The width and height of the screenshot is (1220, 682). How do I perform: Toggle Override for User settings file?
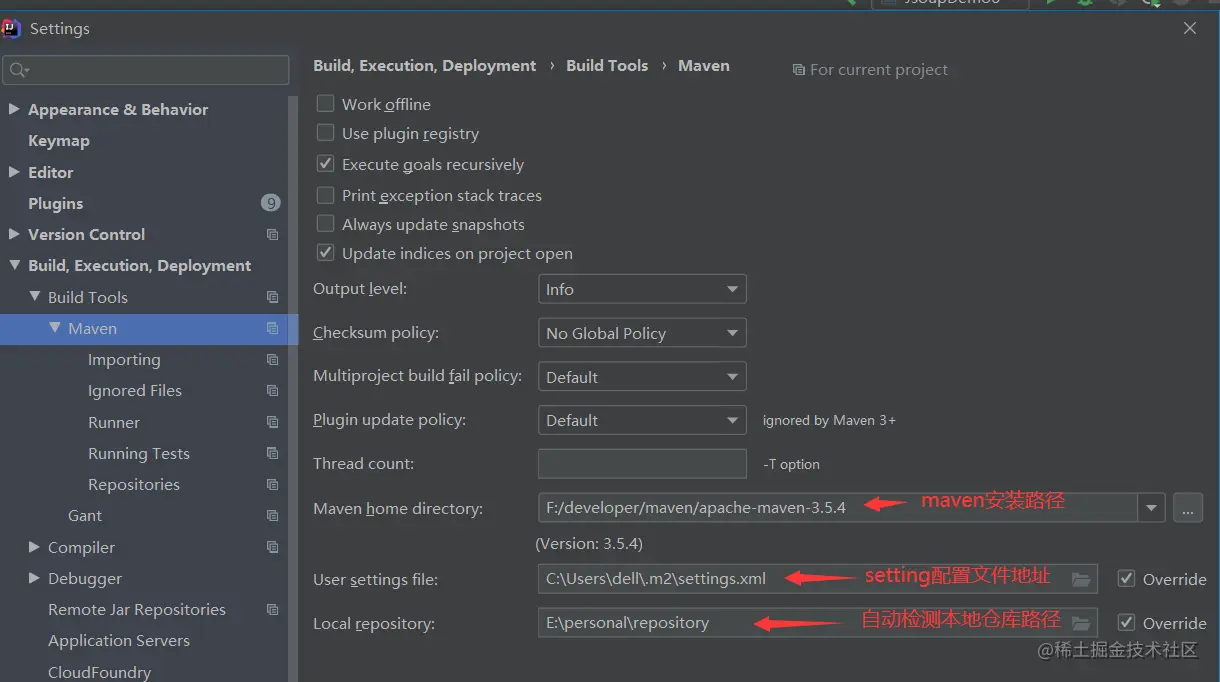[x=1126, y=578]
